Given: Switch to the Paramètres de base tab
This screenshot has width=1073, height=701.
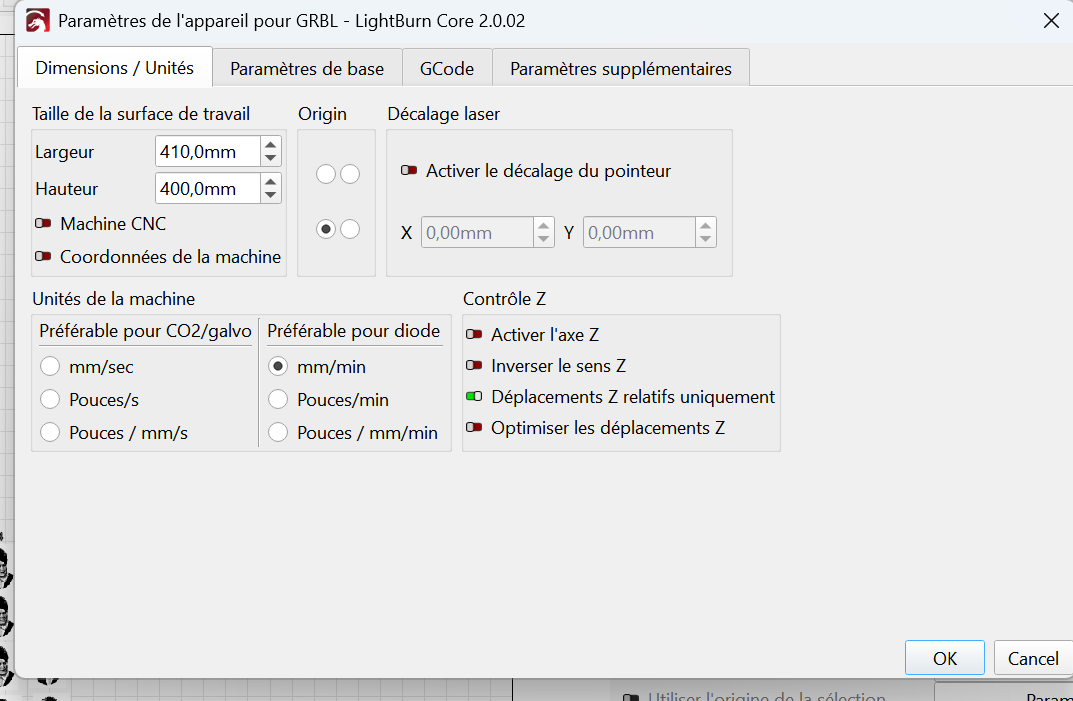Looking at the screenshot, I should (307, 68).
